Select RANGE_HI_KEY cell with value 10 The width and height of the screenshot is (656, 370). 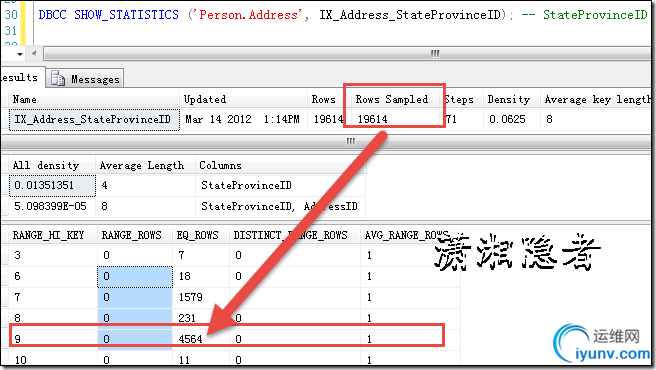pos(53,359)
